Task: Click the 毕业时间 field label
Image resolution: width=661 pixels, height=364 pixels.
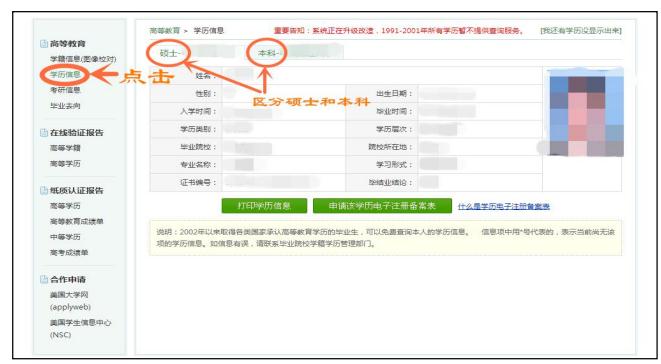Action: (x=394, y=111)
